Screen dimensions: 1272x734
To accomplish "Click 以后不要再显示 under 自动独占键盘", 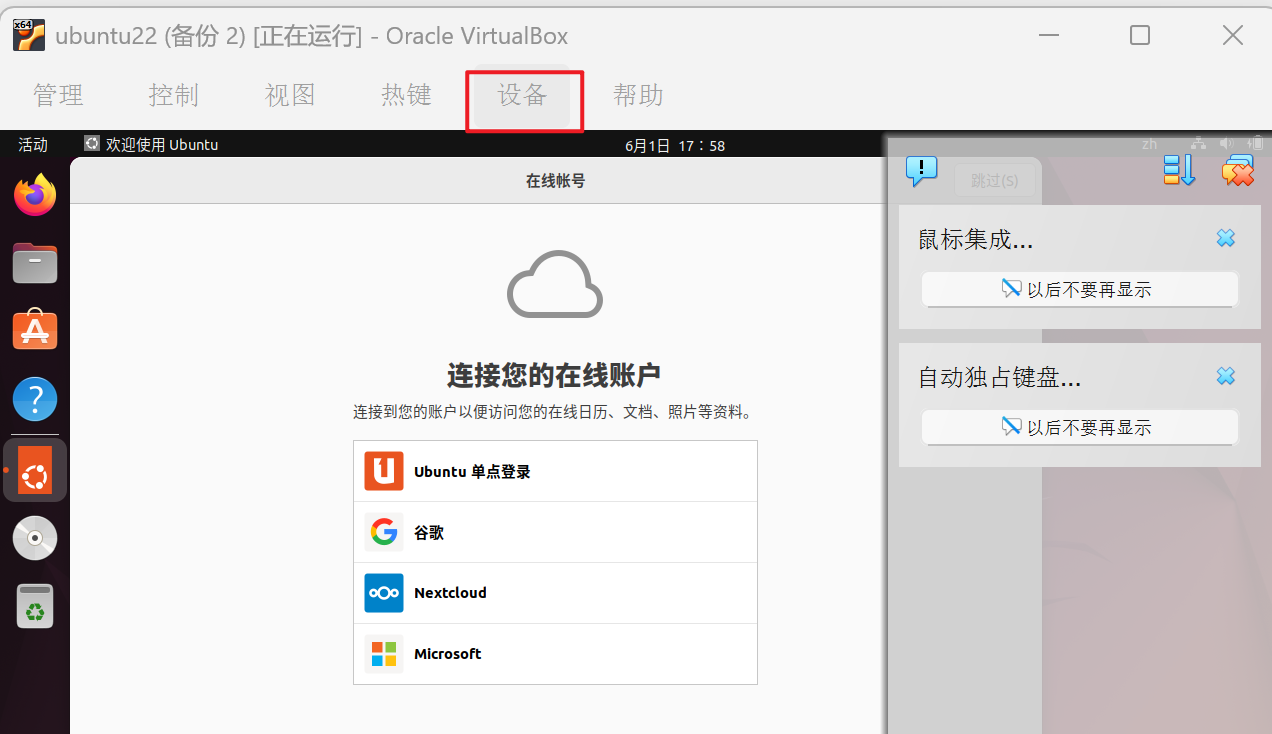I will coord(1079,428).
